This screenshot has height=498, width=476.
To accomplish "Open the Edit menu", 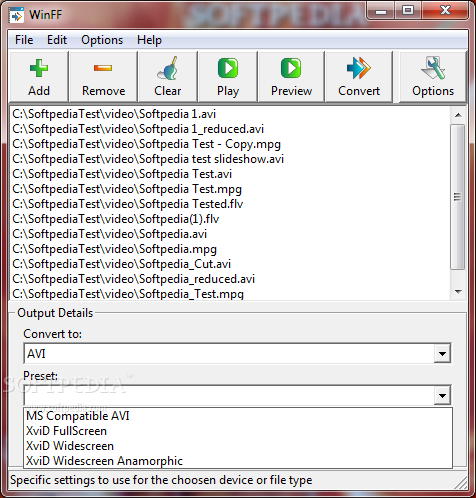I will (x=57, y=40).
